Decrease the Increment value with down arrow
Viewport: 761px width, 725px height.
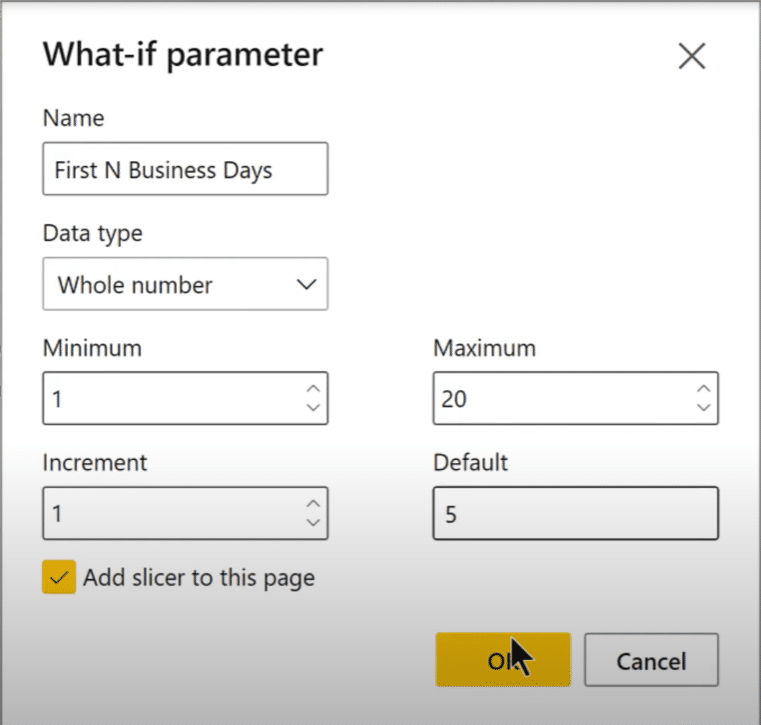point(314,523)
